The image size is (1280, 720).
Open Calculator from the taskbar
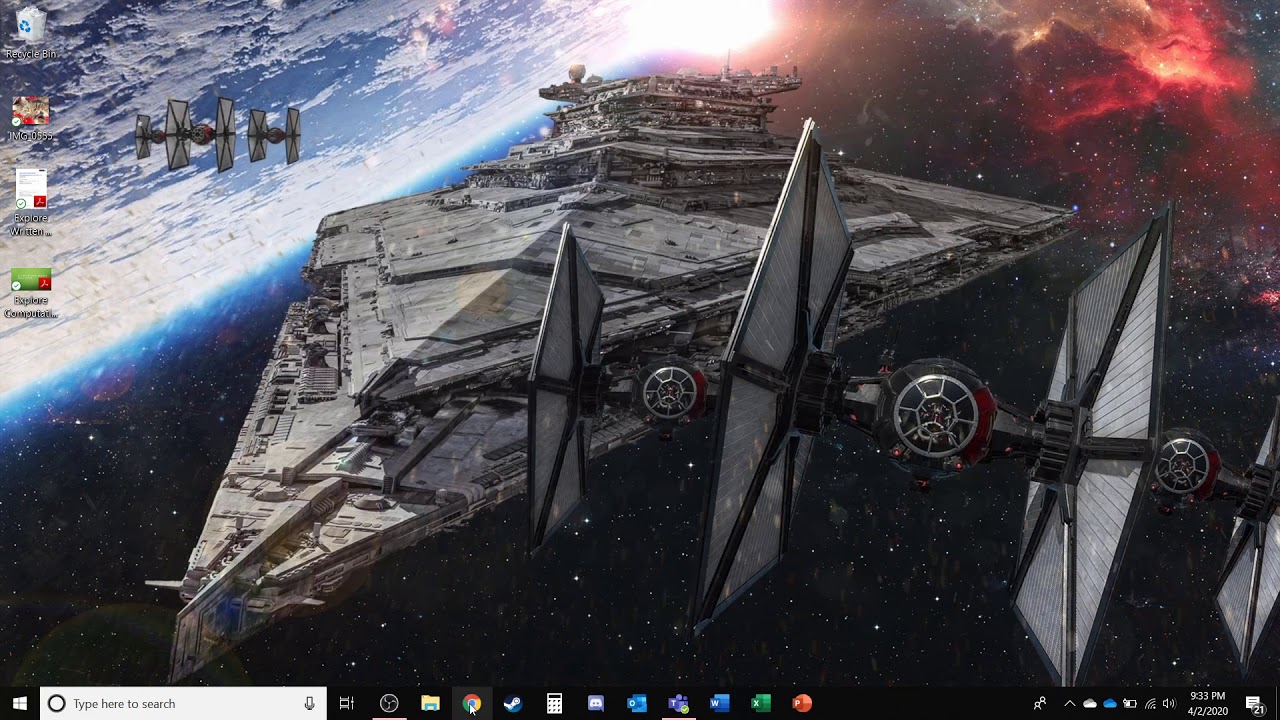pyautogui.click(x=554, y=704)
